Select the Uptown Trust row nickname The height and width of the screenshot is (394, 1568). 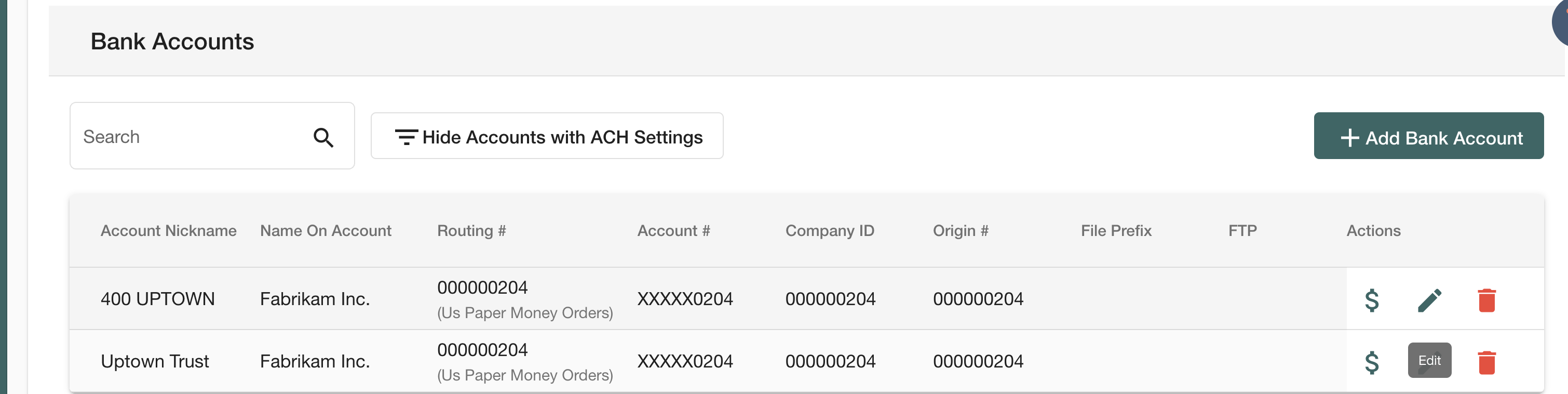click(155, 362)
